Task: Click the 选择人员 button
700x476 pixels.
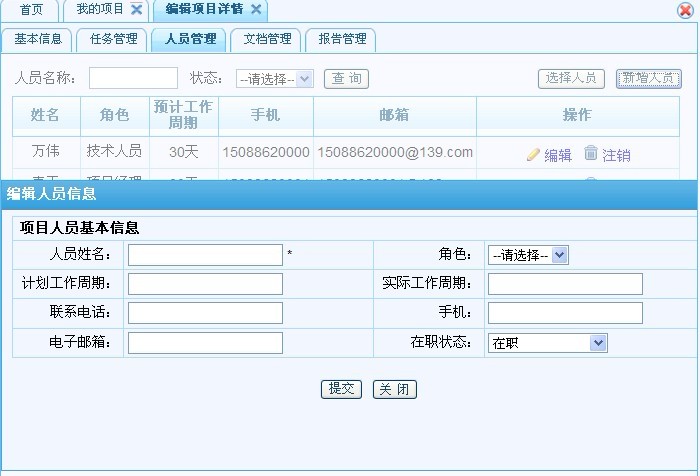Action: (572, 78)
